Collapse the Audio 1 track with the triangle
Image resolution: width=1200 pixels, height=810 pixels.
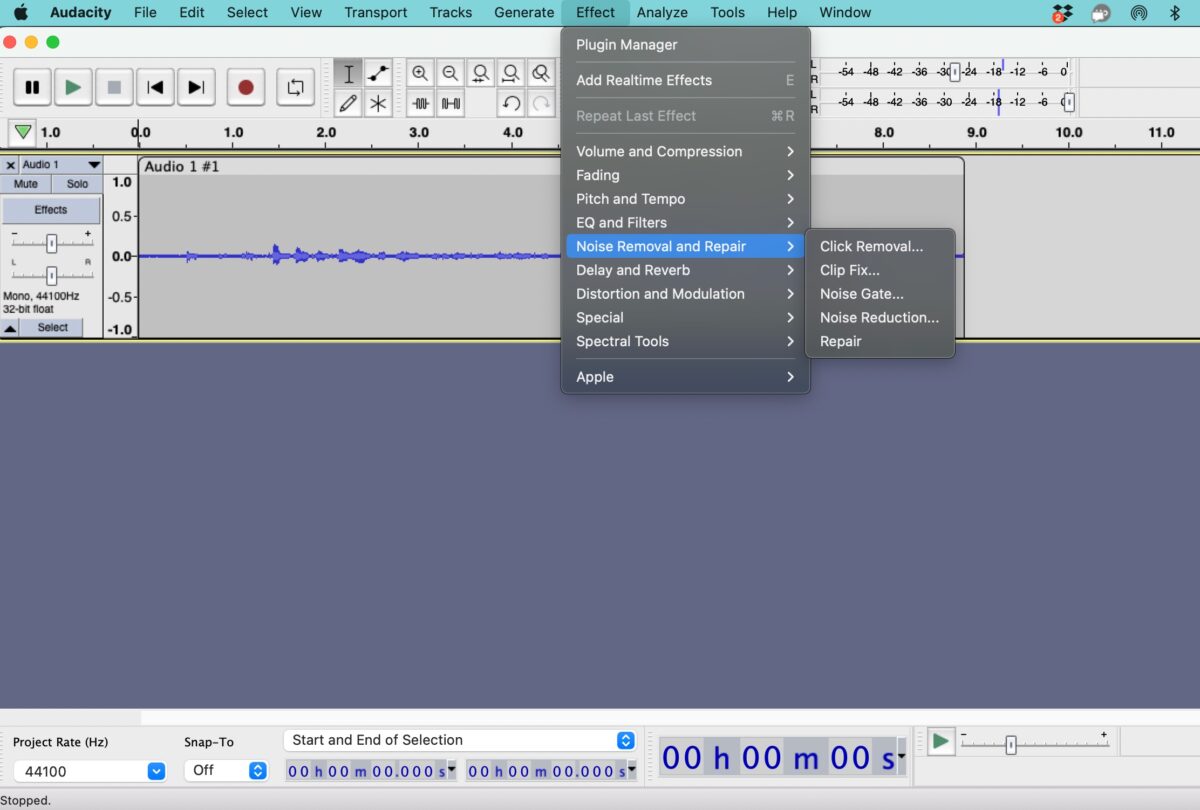[10, 327]
